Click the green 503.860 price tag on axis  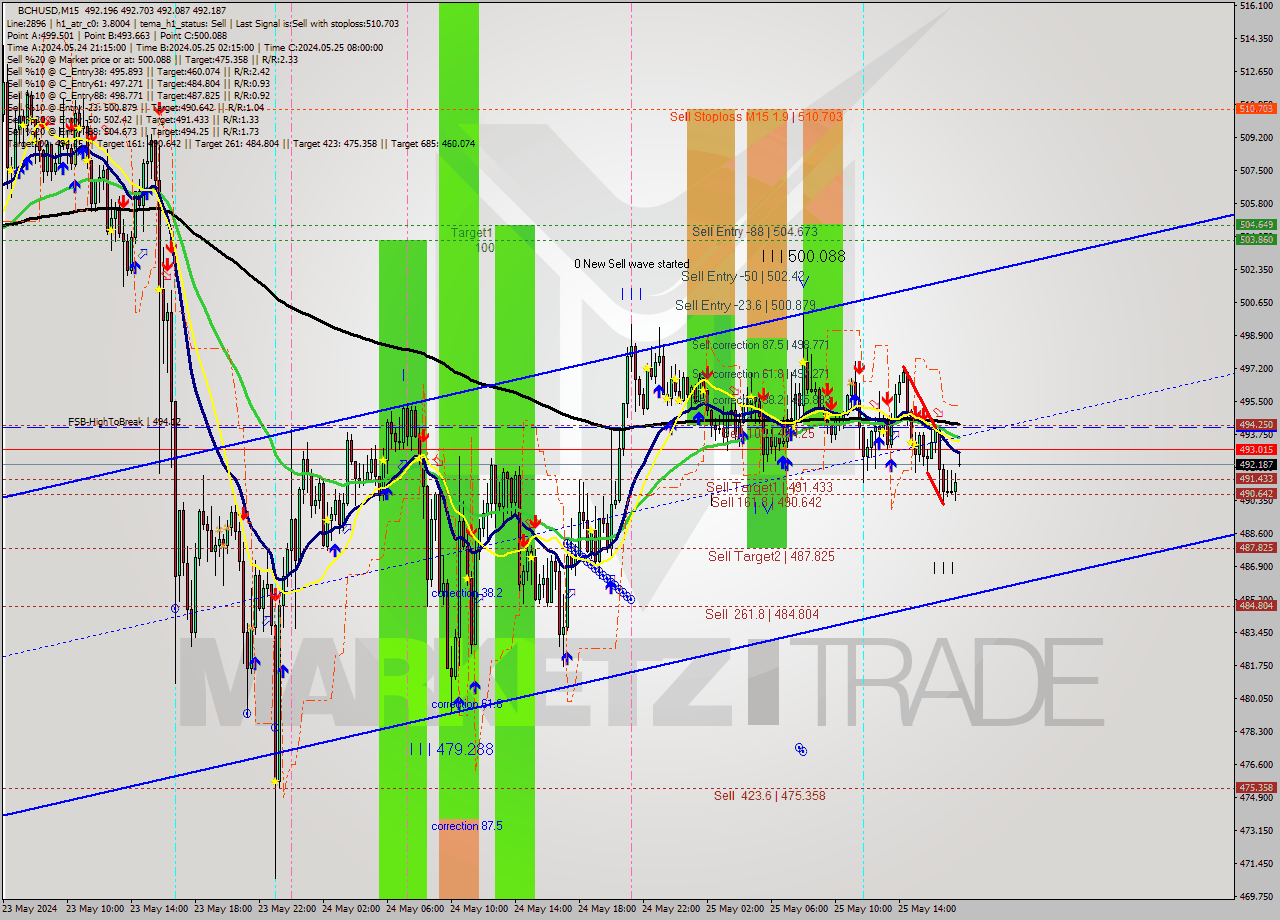[x=1256, y=239]
